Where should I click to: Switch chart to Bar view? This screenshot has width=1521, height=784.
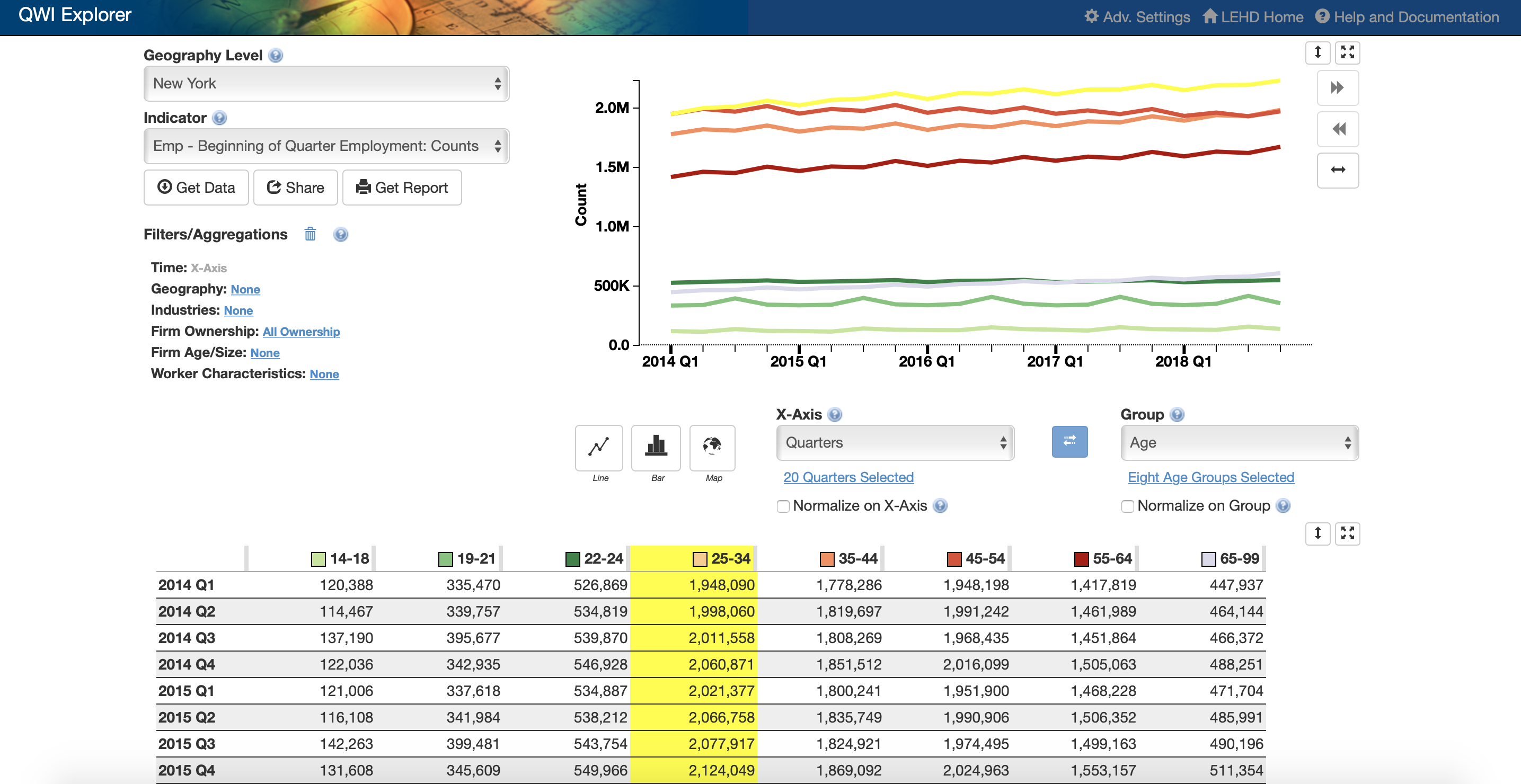click(x=656, y=447)
